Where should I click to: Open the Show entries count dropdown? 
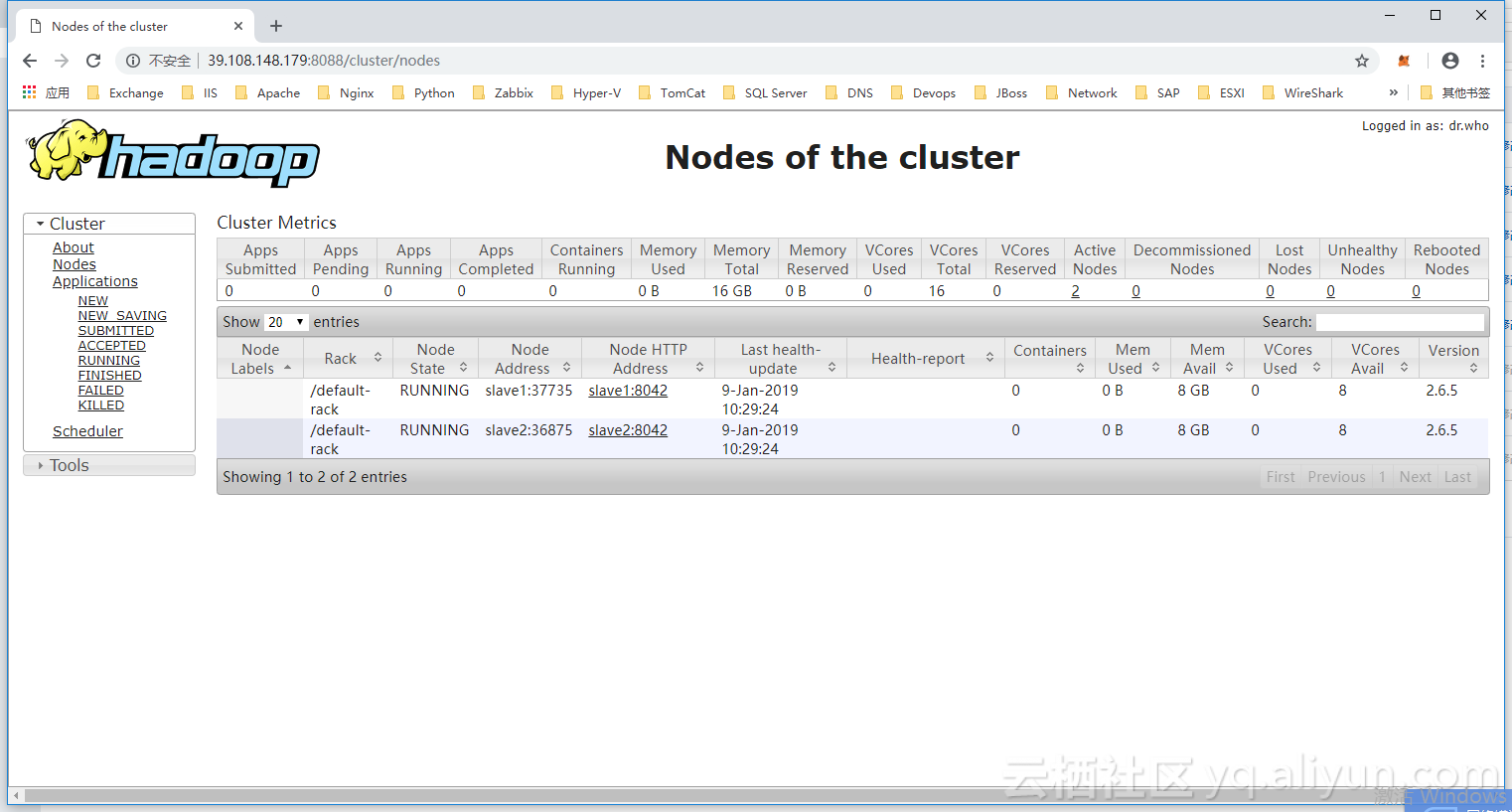pyautogui.click(x=286, y=322)
